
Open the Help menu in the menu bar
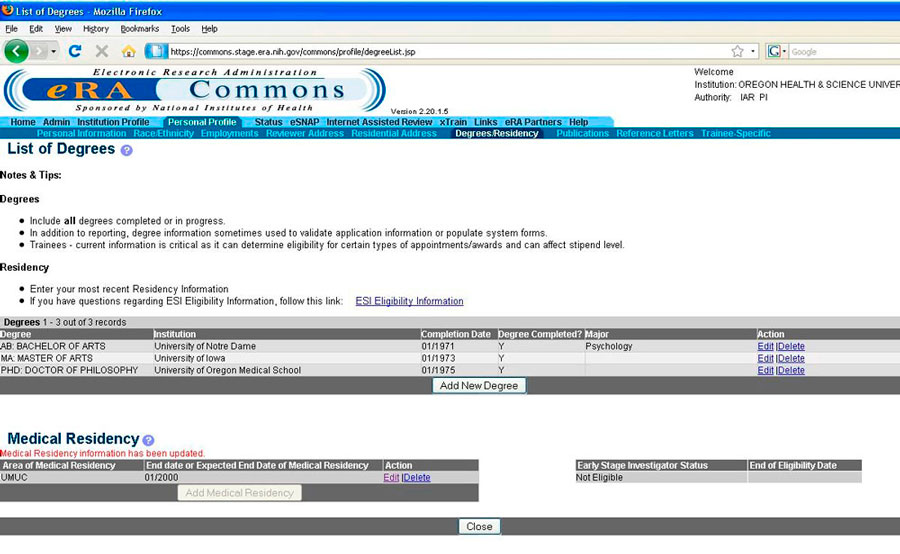pyautogui.click(x=210, y=29)
